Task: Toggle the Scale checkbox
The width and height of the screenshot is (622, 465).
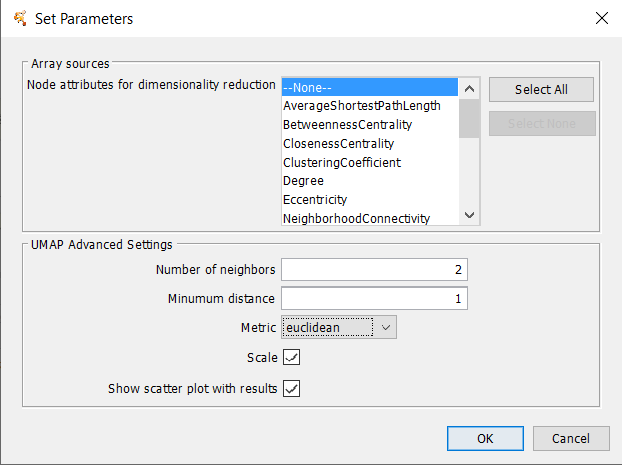Action: tap(292, 357)
